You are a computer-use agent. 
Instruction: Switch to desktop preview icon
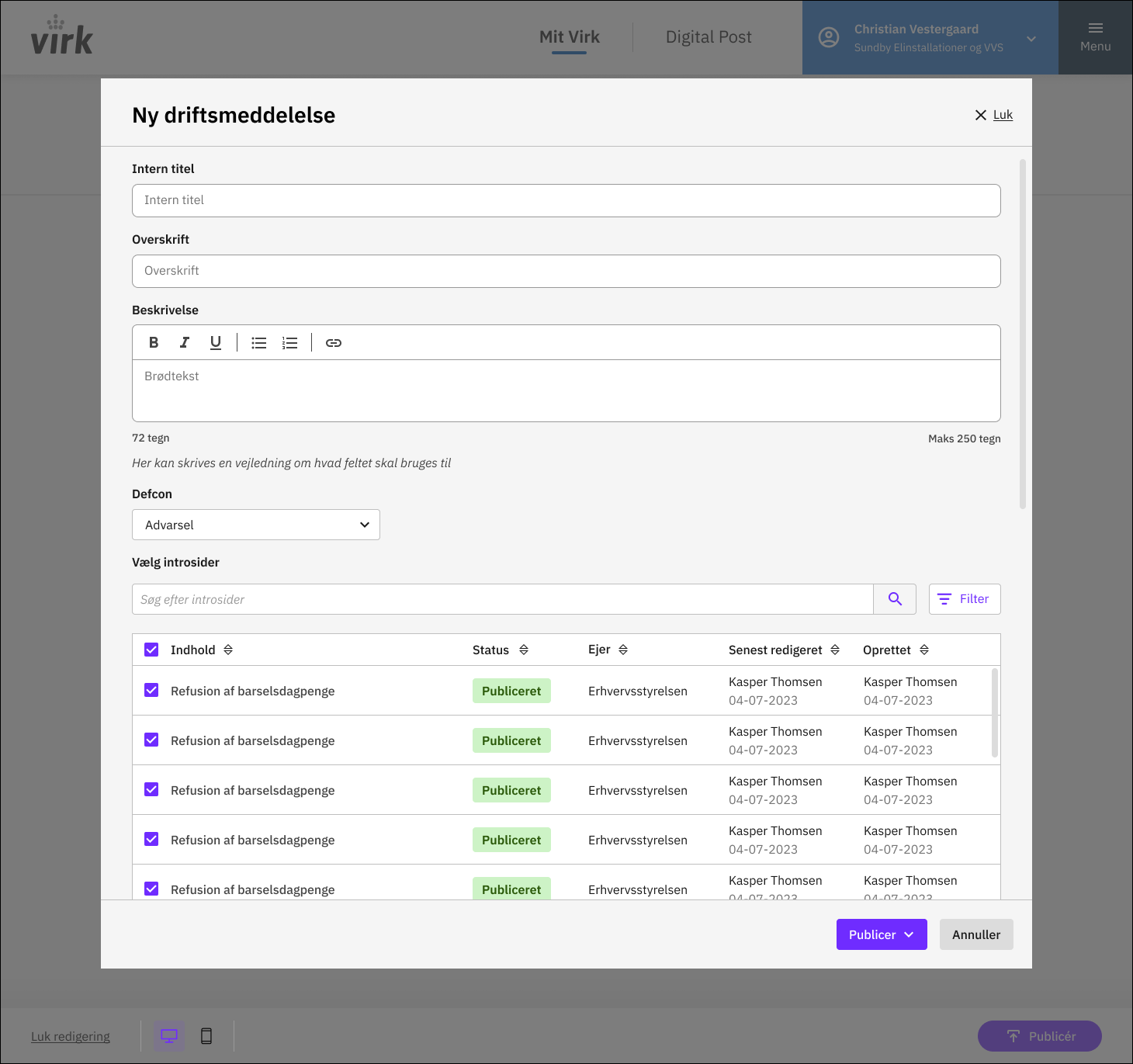[169, 1036]
